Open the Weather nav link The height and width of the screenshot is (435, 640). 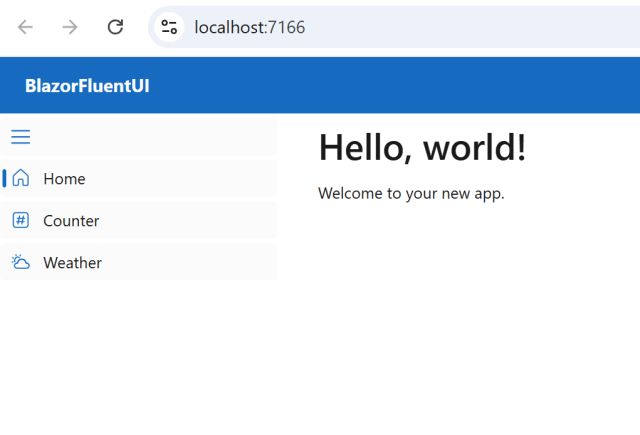(138, 262)
